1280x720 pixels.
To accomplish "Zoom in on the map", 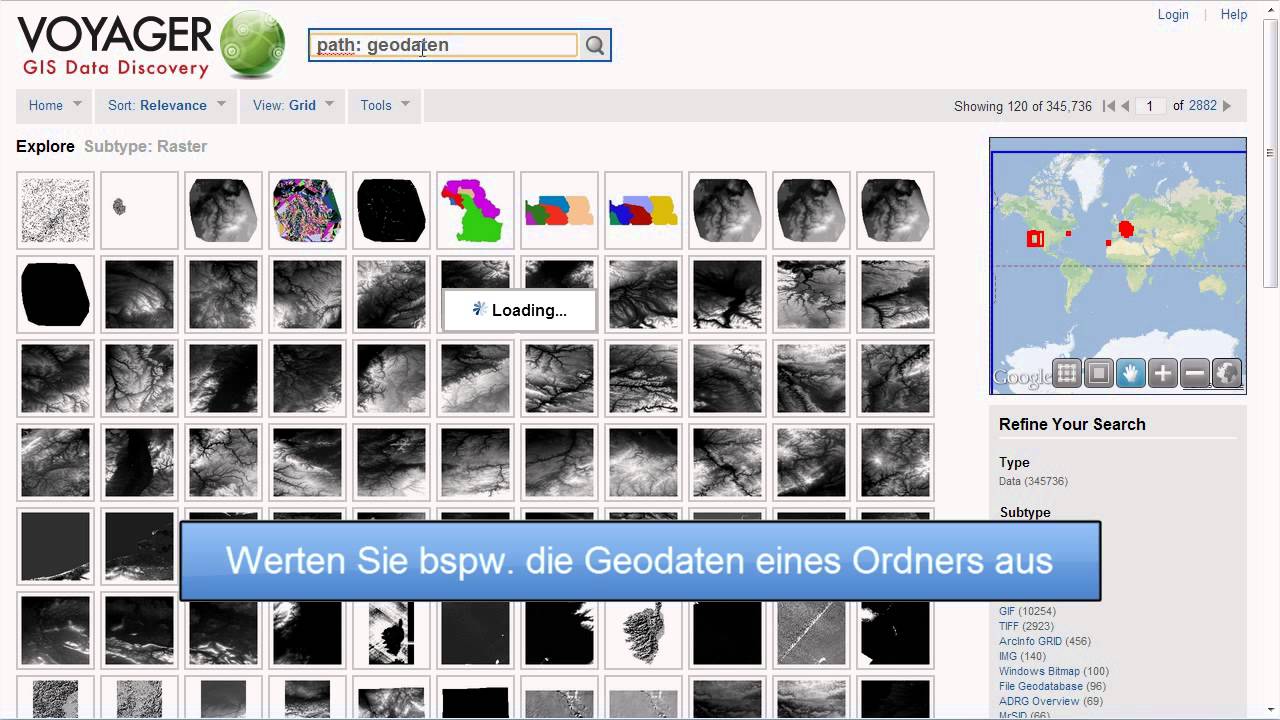I will [1163, 374].
